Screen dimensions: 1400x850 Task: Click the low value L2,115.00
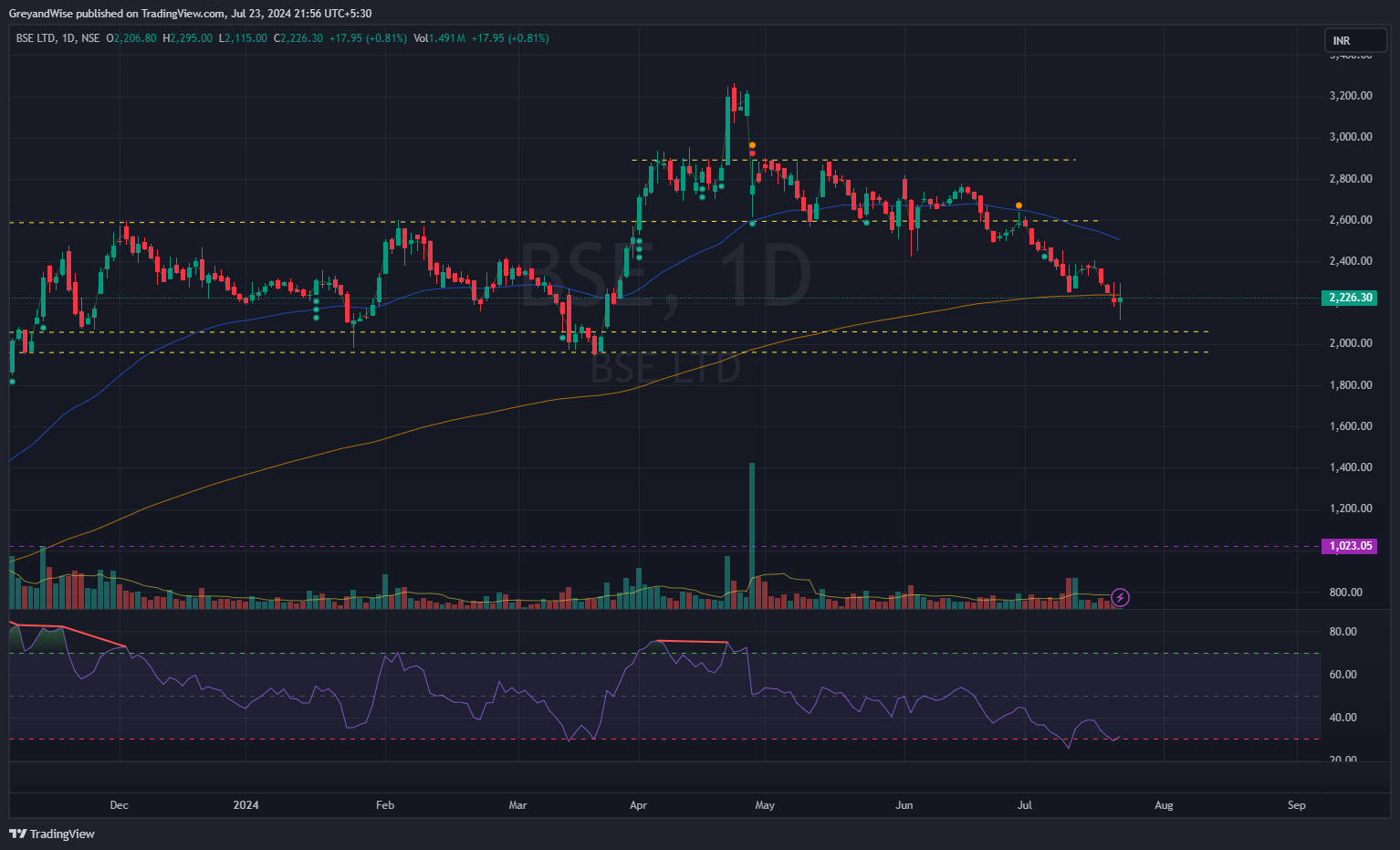(x=243, y=38)
